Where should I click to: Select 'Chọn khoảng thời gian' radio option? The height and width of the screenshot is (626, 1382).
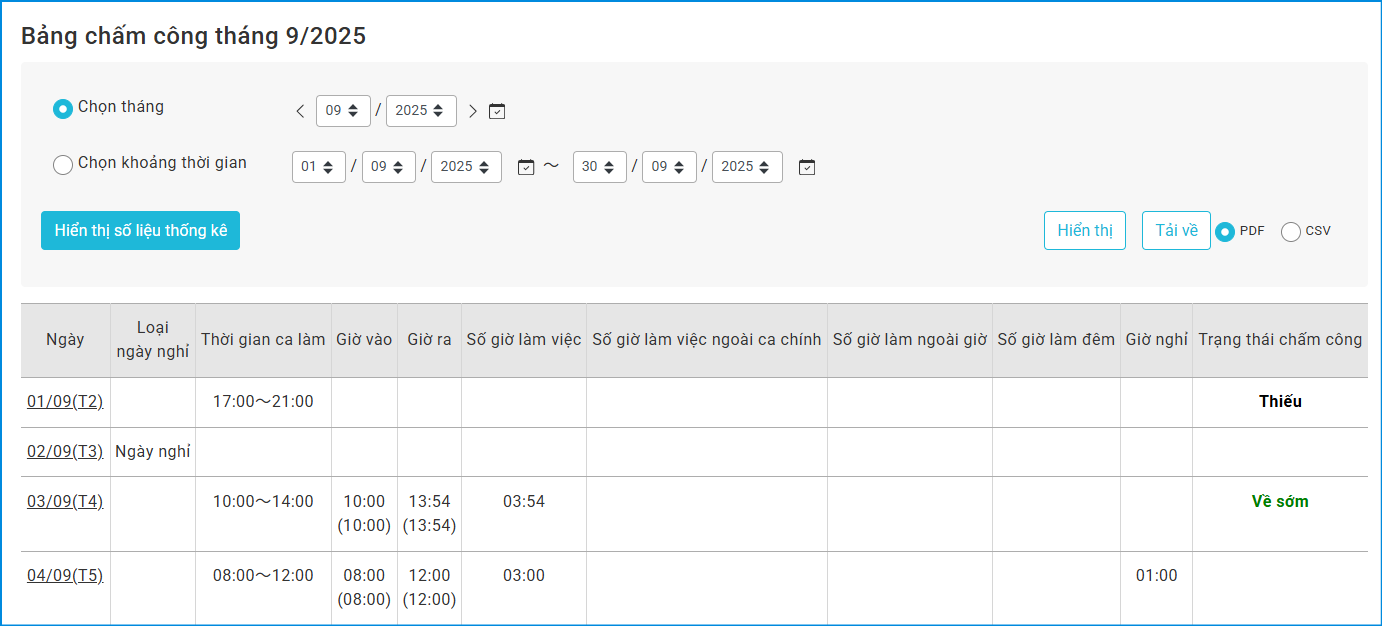(x=63, y=164)
